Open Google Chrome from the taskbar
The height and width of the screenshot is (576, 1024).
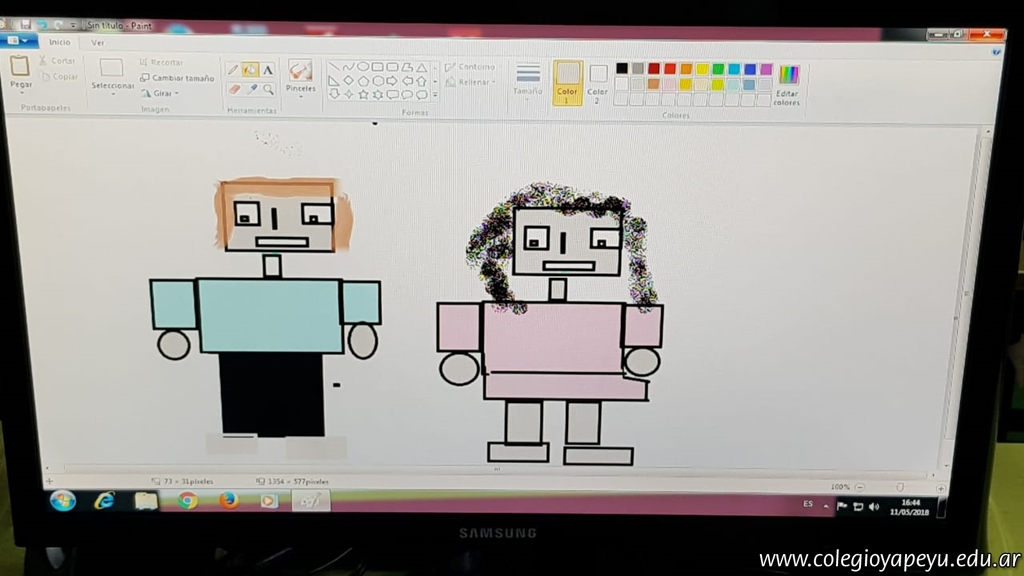[x=187, y=501]
